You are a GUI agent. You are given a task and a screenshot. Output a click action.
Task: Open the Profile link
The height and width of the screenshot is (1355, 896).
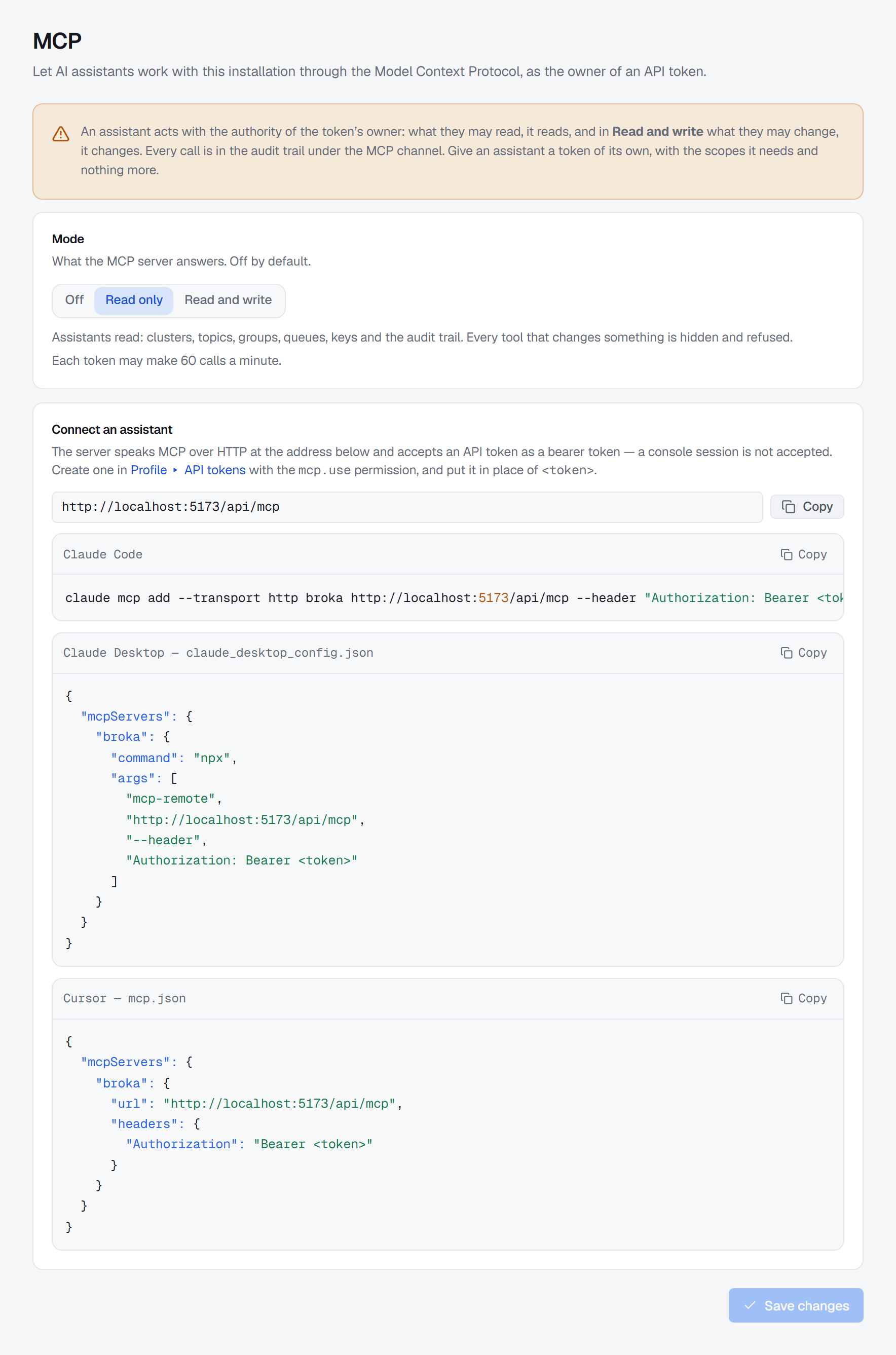(x=148, y=470)
